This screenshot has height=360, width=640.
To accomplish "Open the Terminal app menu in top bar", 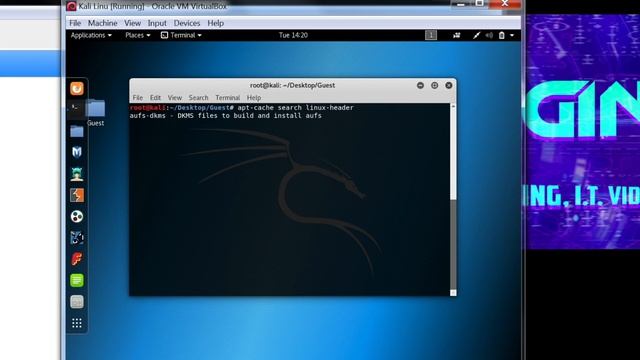I will click(x=181, y=35).
